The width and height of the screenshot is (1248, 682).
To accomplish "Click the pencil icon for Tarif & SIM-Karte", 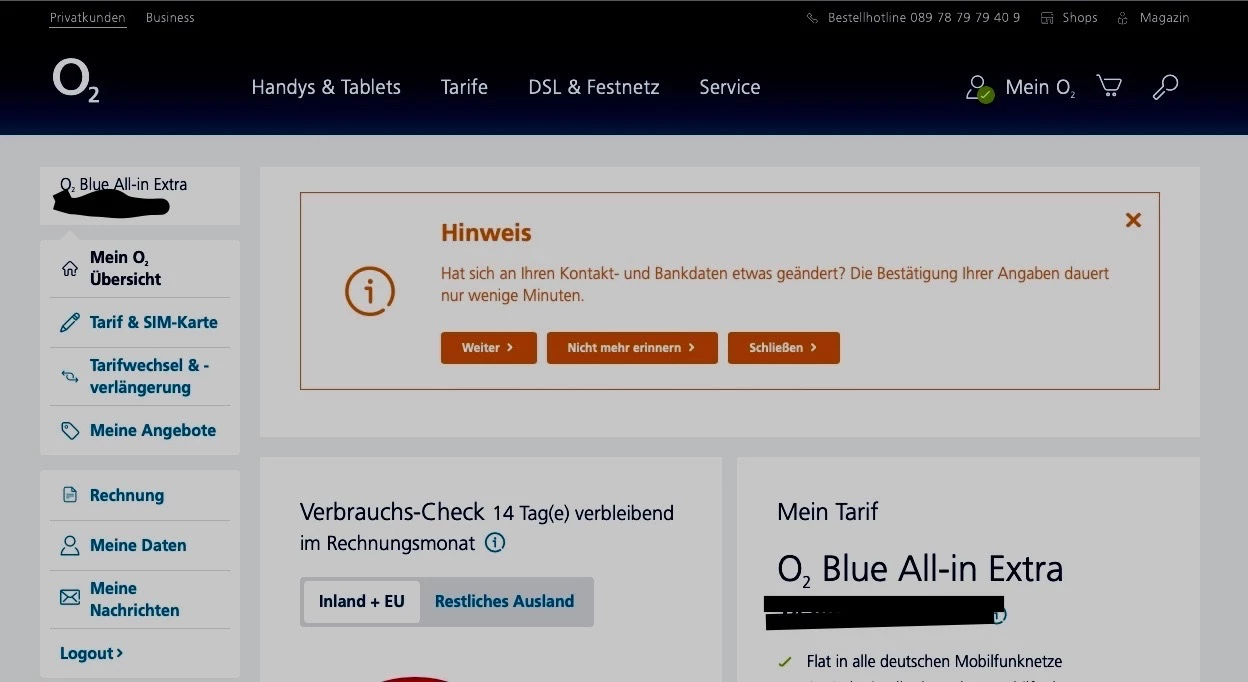I will (x=70, y=322).
